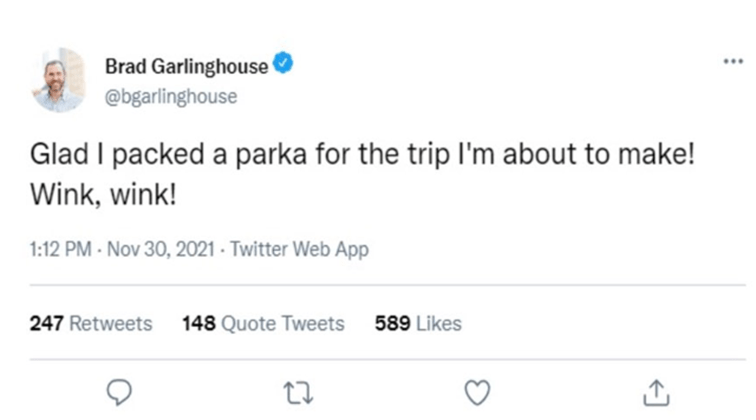
Task: Open the three-dot more options menu
Action: [733, 61]
